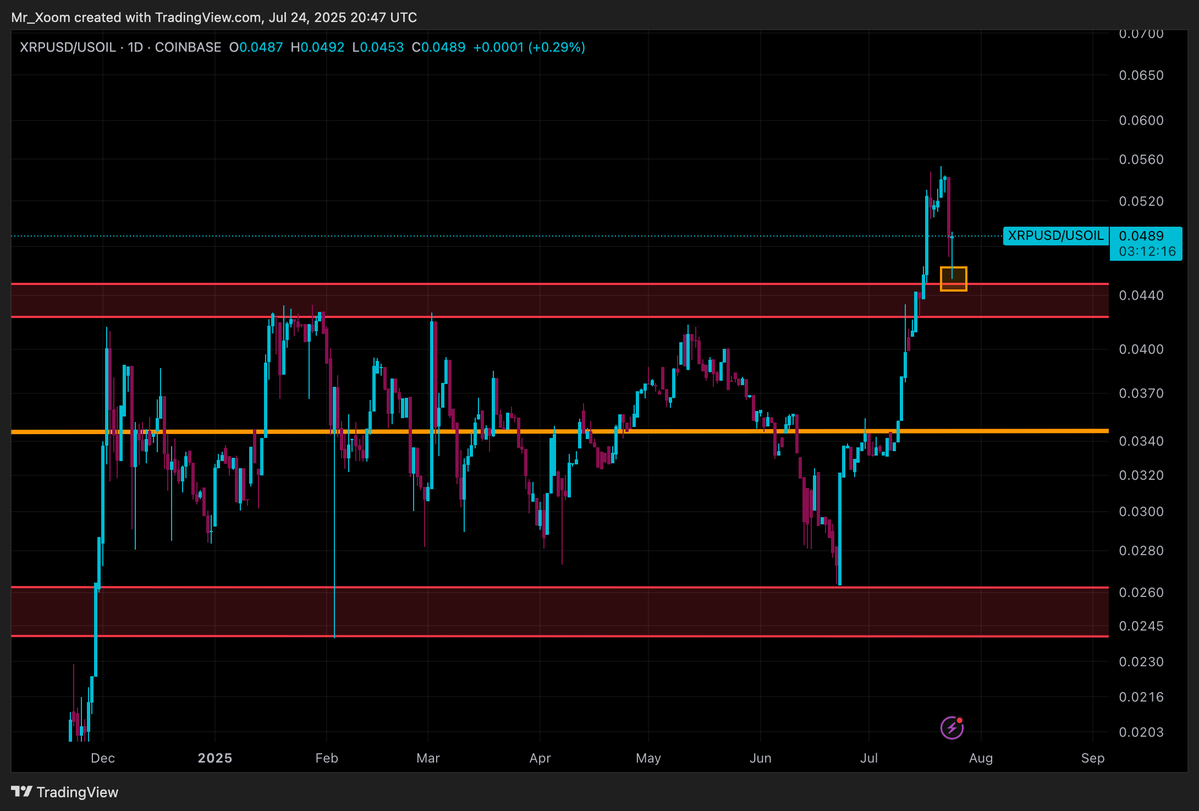Click the Aug label on time axis
This screenshot has height=811, width=1199.
[x=981, y=758]
